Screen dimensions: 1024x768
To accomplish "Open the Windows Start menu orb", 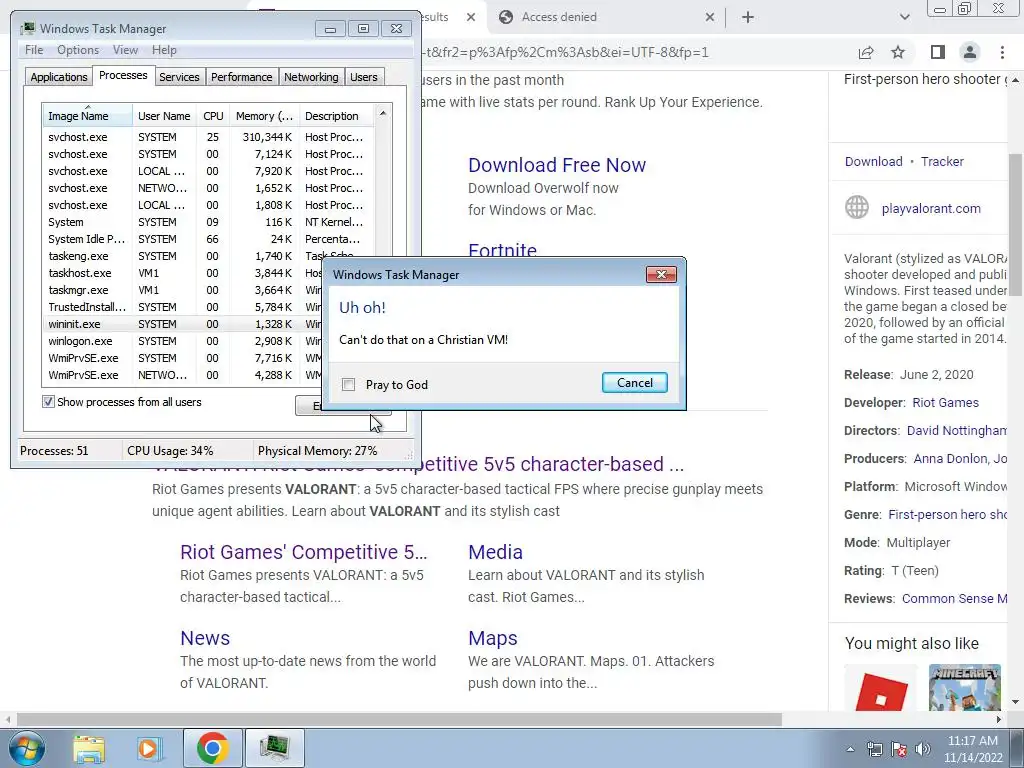I will [27, 748].
